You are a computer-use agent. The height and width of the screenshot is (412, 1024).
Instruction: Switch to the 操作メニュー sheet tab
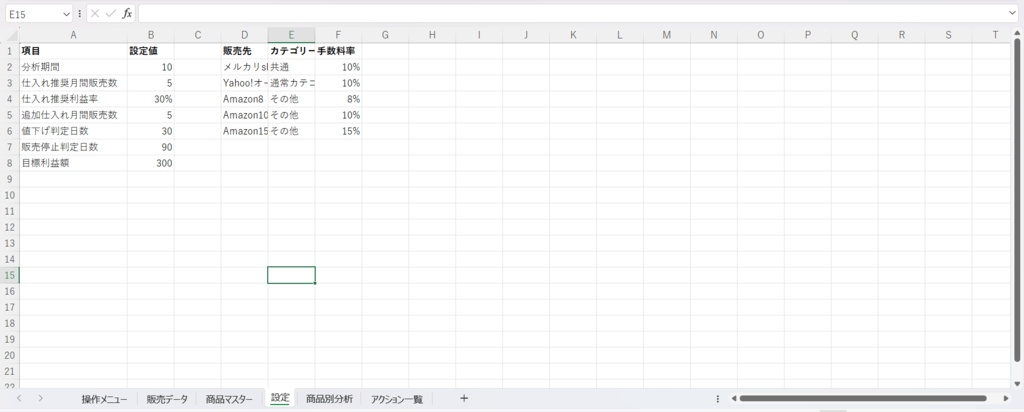(x=104, y=399)
